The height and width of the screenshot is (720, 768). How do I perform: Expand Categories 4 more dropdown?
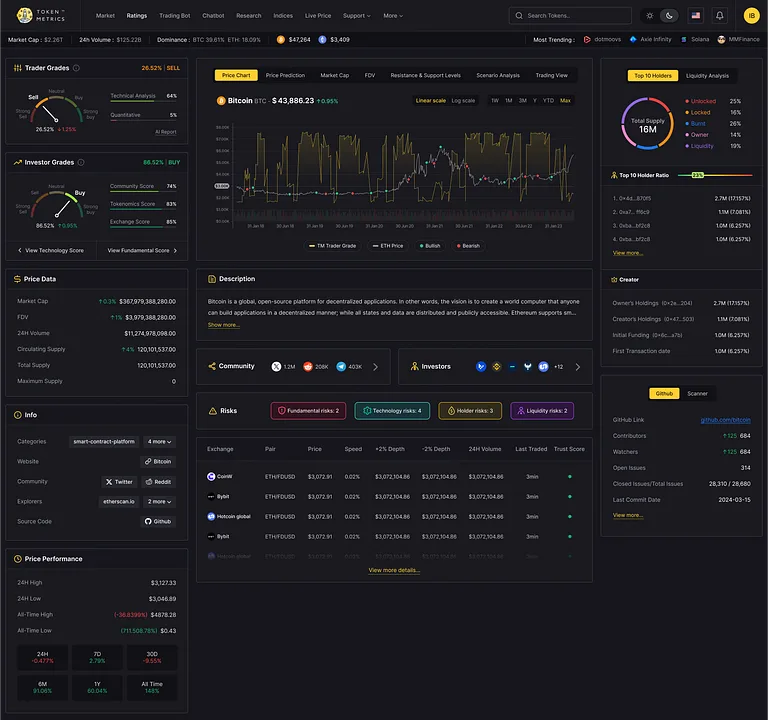(x=160, y=441)
